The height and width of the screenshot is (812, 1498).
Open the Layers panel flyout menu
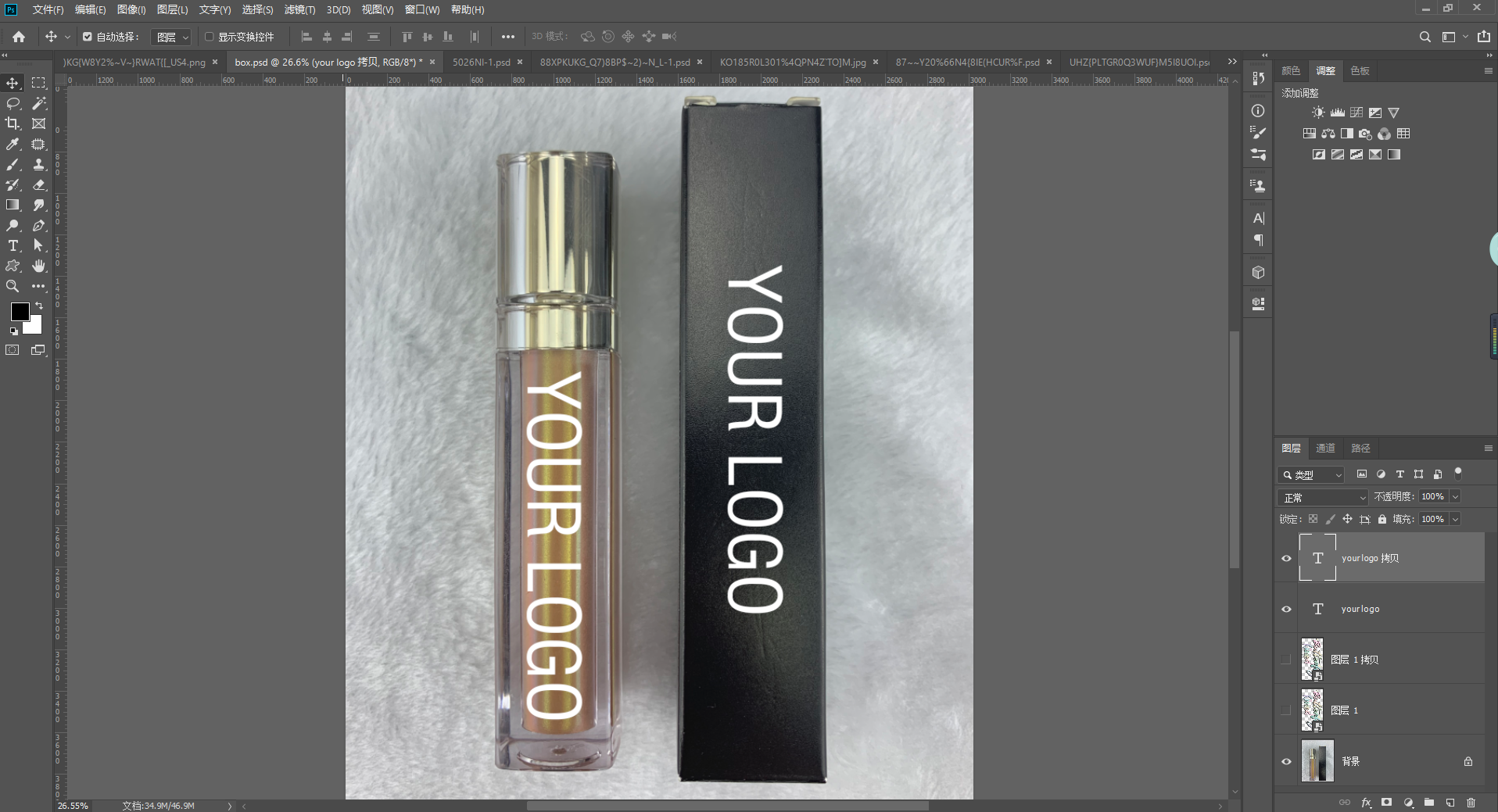pos(1488,448)
